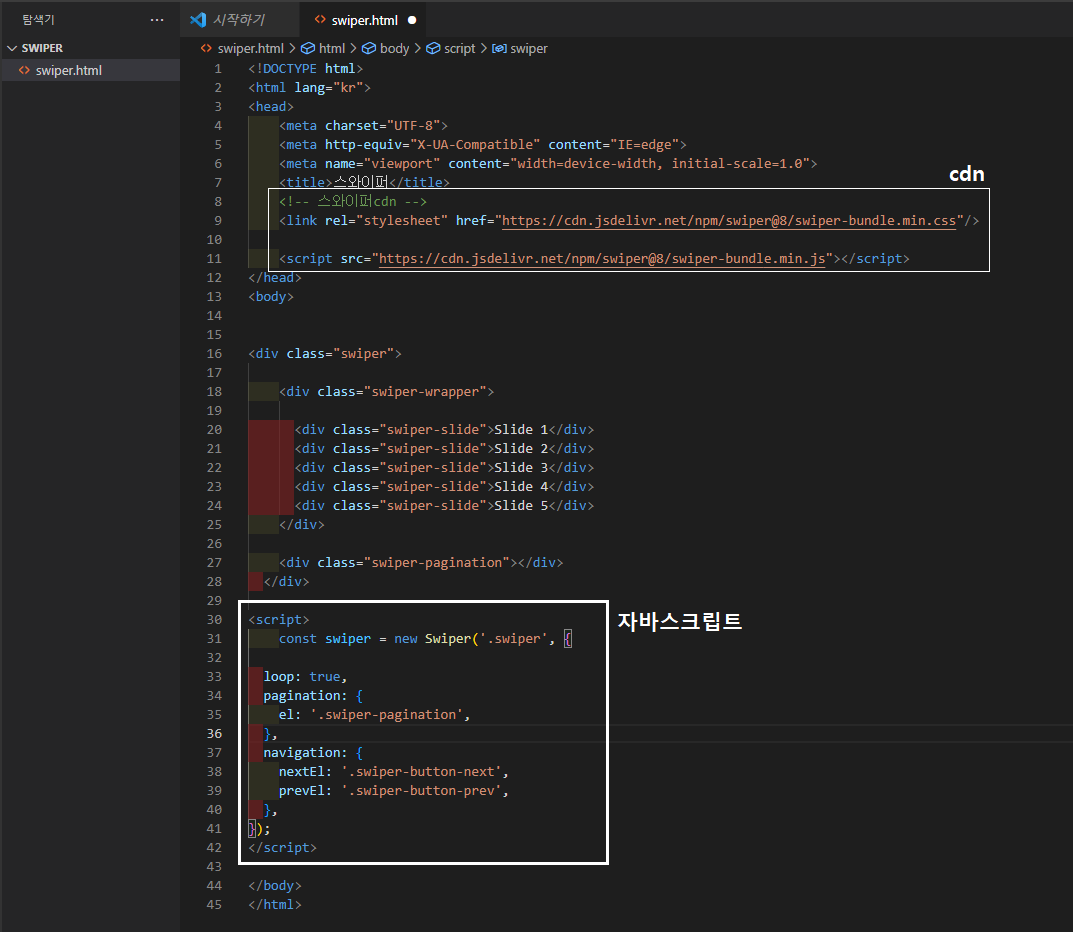Place cursor on the 'loop: true' line

[x=305, y=677]
